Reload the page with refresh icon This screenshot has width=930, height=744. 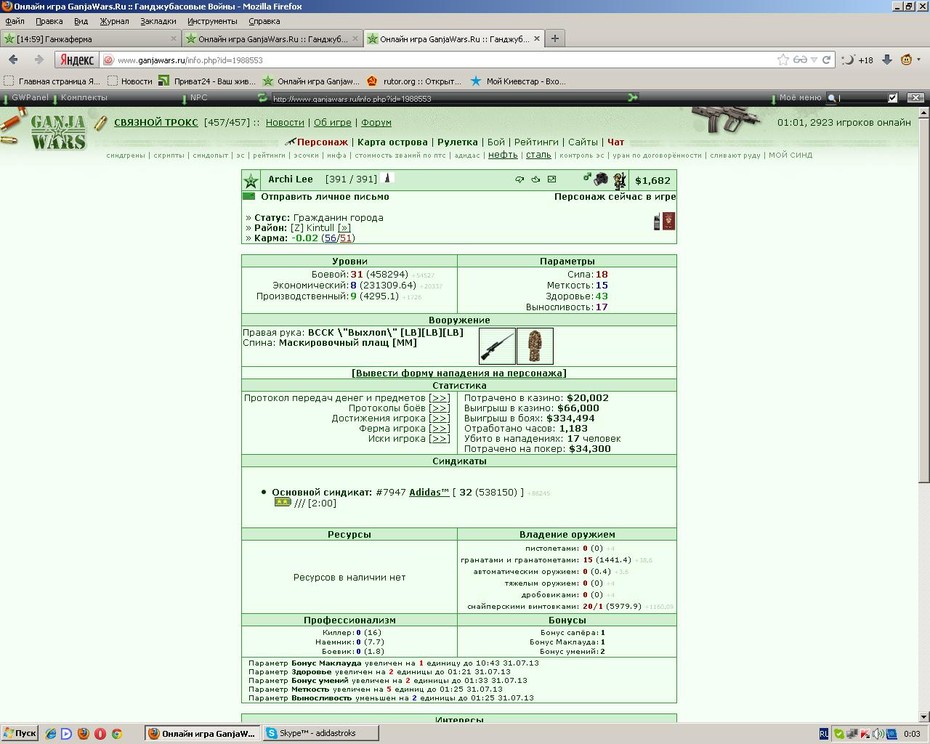tap(826, 60)
